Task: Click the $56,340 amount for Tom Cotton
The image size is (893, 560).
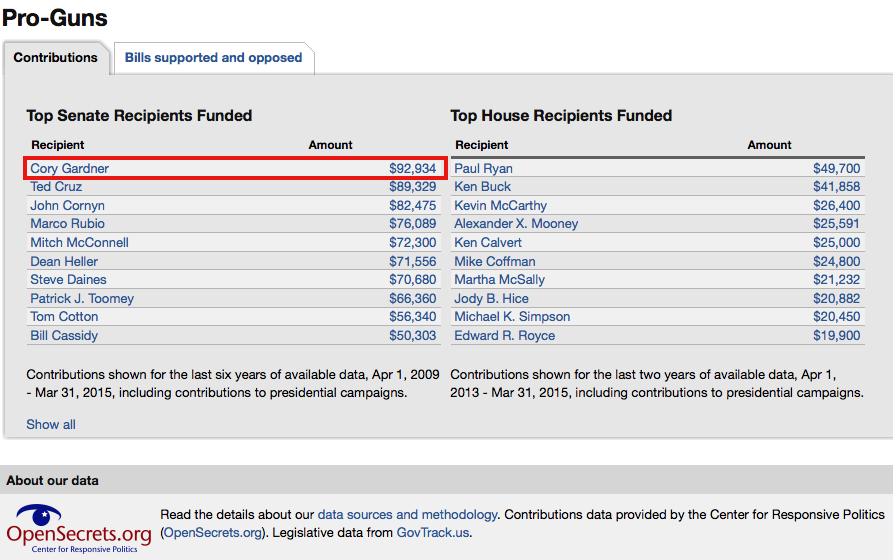Action: click(412, 317)
